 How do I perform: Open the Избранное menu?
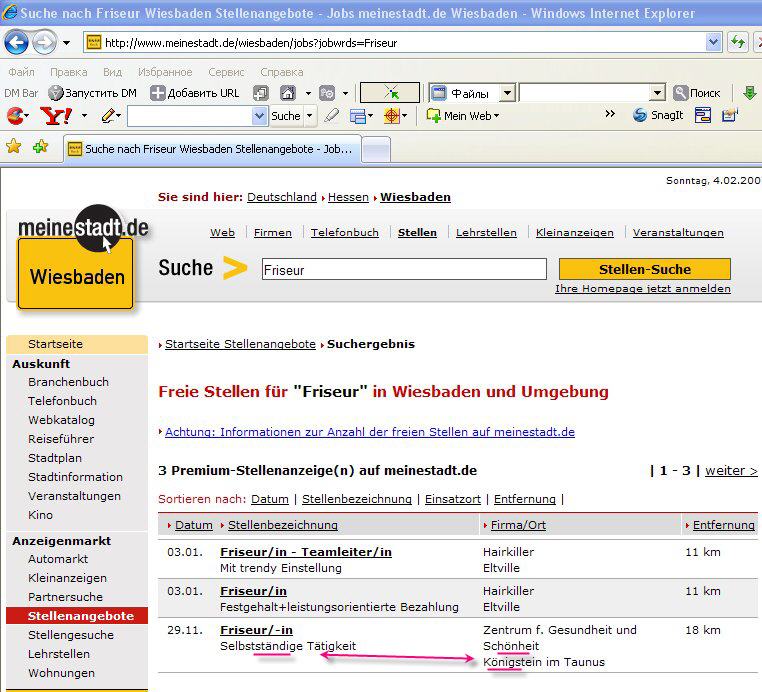click(165, 72)
